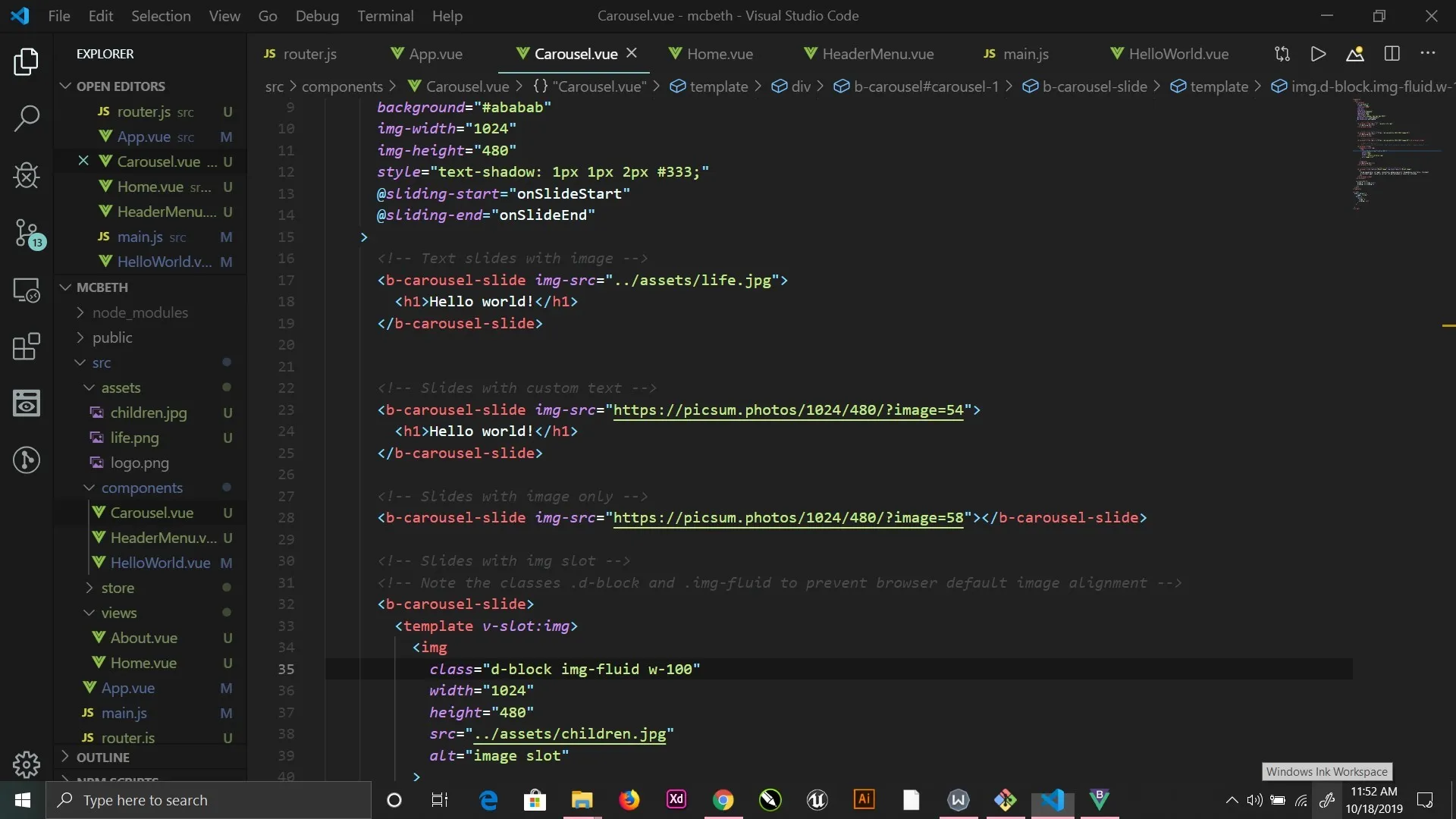Open Source Control view with 13 changes
The image size is (1456, 819).
click(x=27, y=233)
